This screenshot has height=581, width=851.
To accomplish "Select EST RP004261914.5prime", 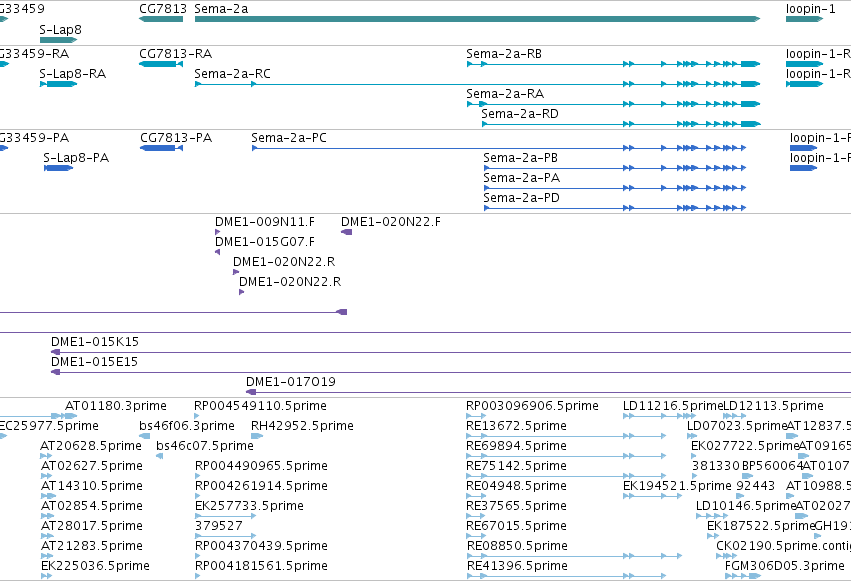I will coord(198,496).
